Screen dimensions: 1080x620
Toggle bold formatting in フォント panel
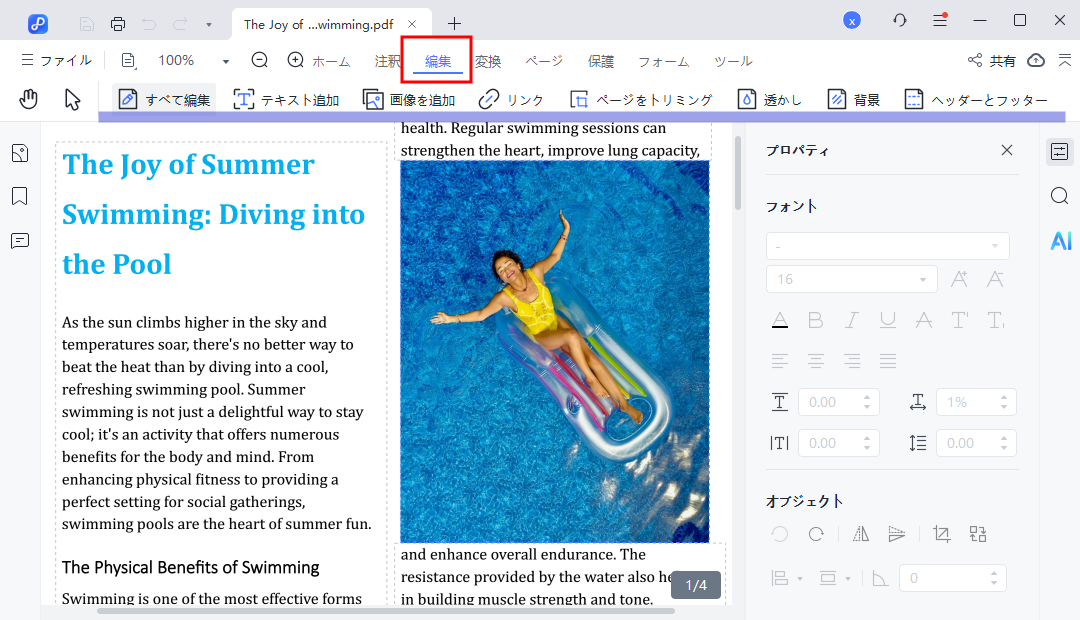[x=816, y=319]
